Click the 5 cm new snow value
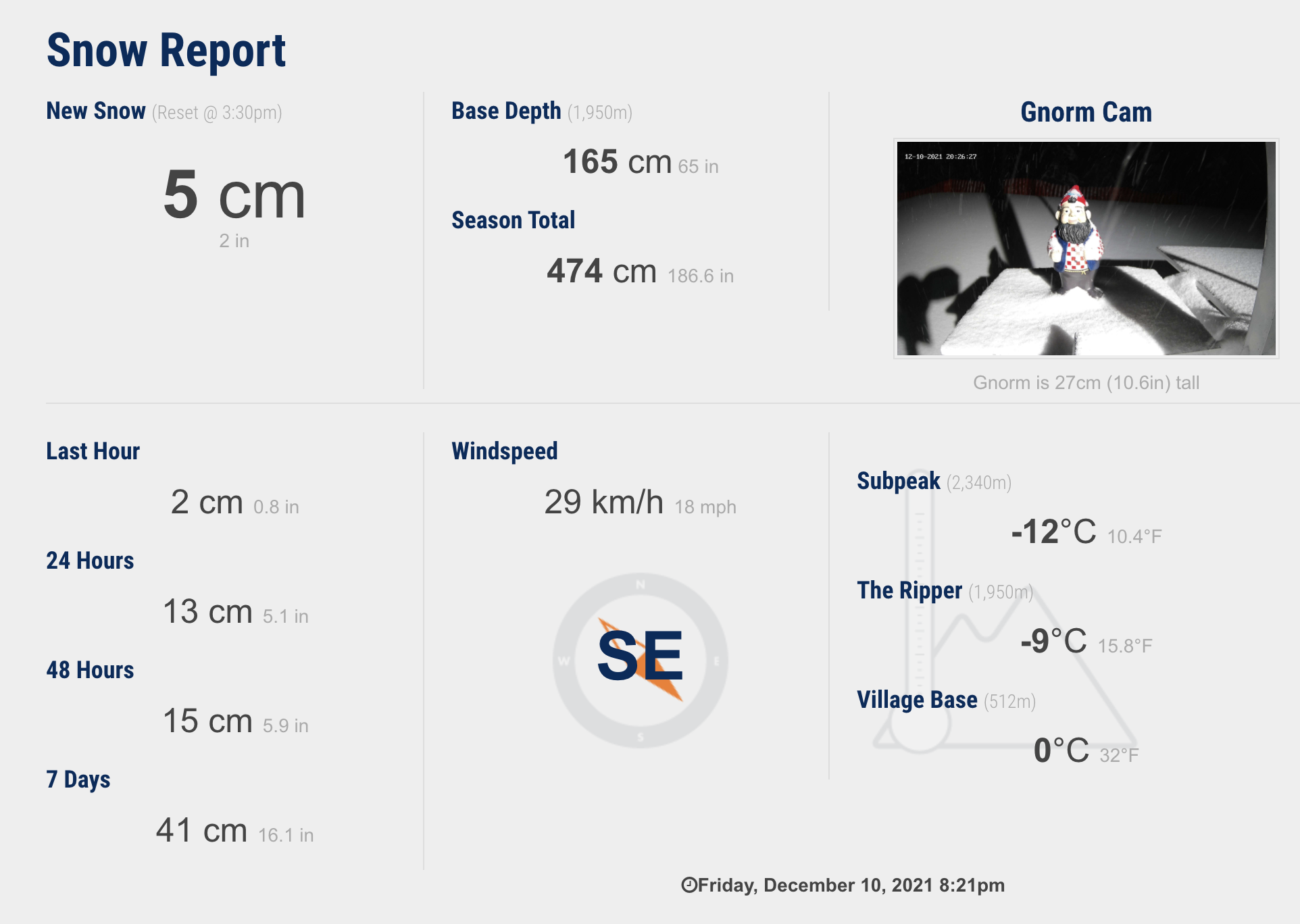 (234, 195)
